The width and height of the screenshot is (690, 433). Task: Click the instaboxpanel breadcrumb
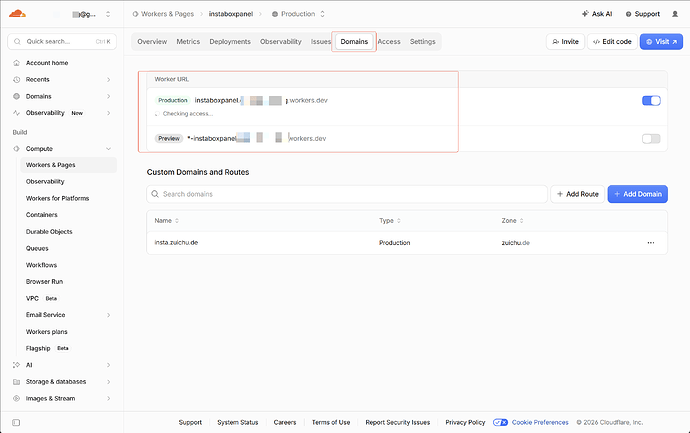(x=231, y=14)
